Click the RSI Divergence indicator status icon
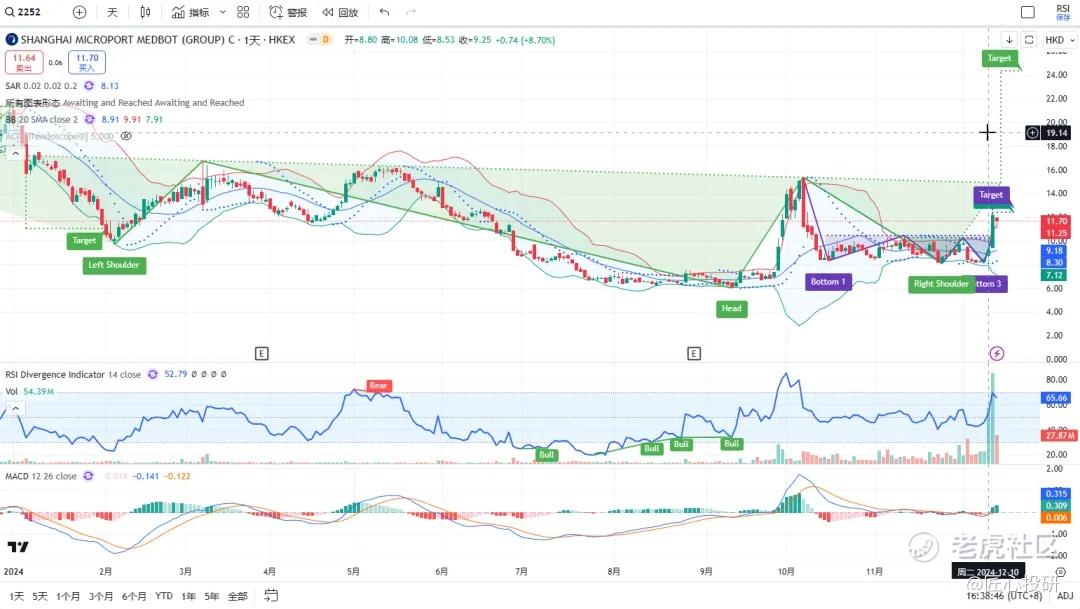This screenshot has width=1080, height=609. 153,374
